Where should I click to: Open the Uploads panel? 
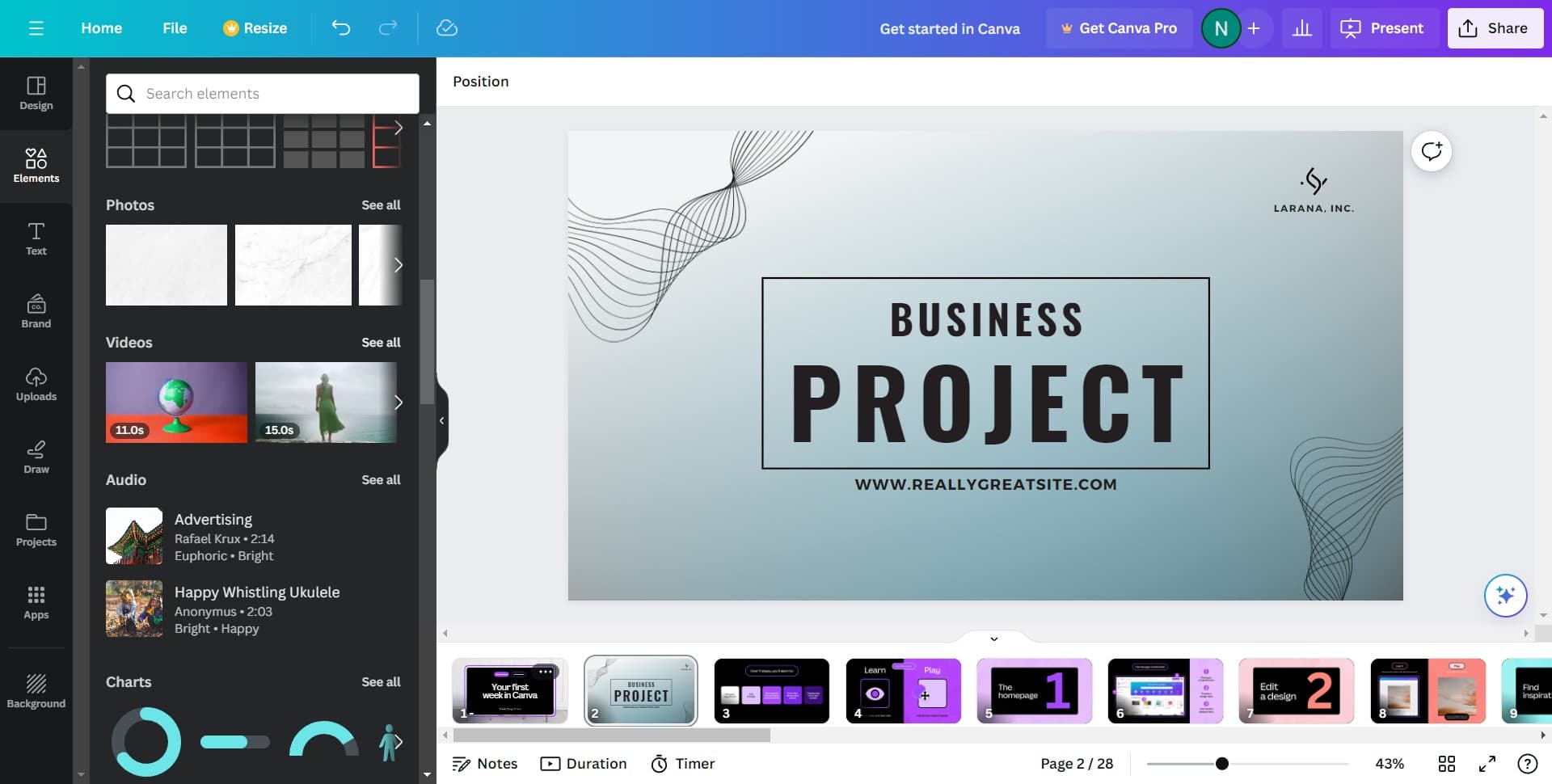click(x=36, y=384)
